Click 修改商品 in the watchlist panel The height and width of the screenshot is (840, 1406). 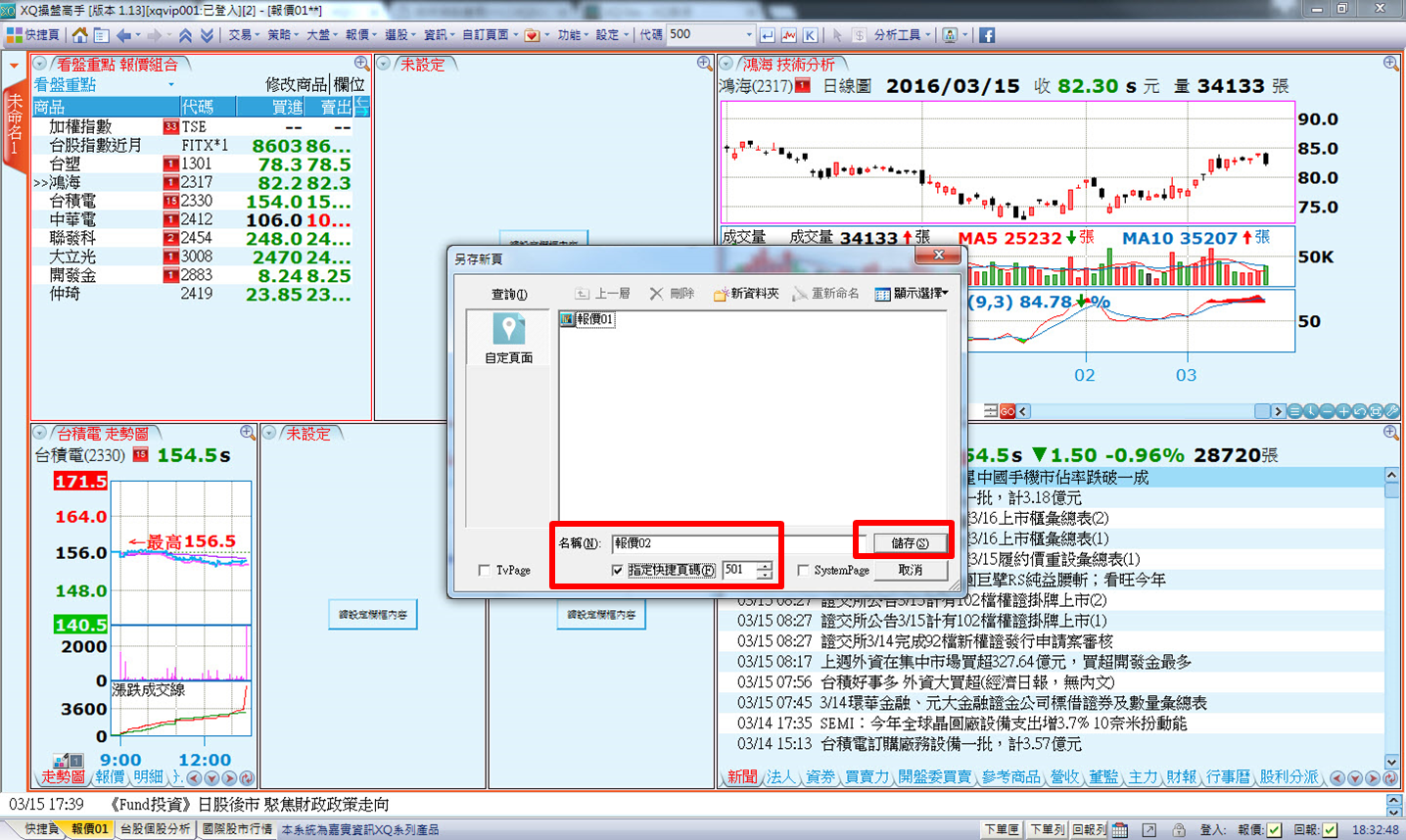click(x=296, y=85)
